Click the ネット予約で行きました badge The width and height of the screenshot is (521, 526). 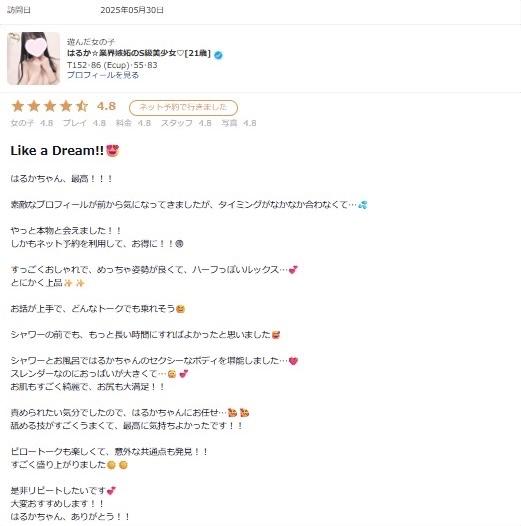coord(183,108)
